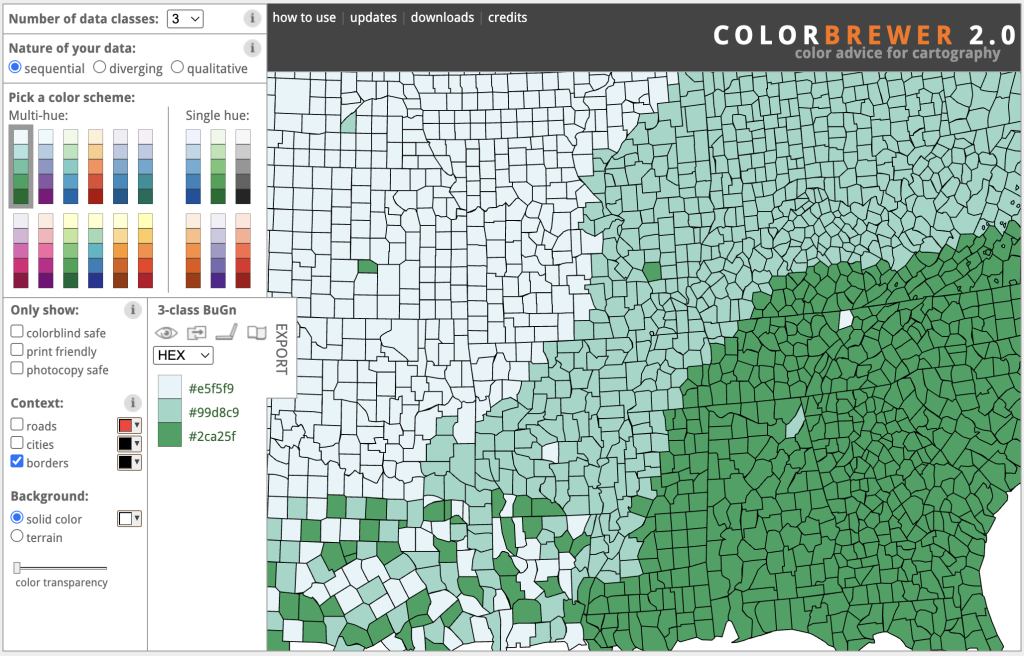
Task: Expand the HEX color format dropdown
Action: click(183, 355)
